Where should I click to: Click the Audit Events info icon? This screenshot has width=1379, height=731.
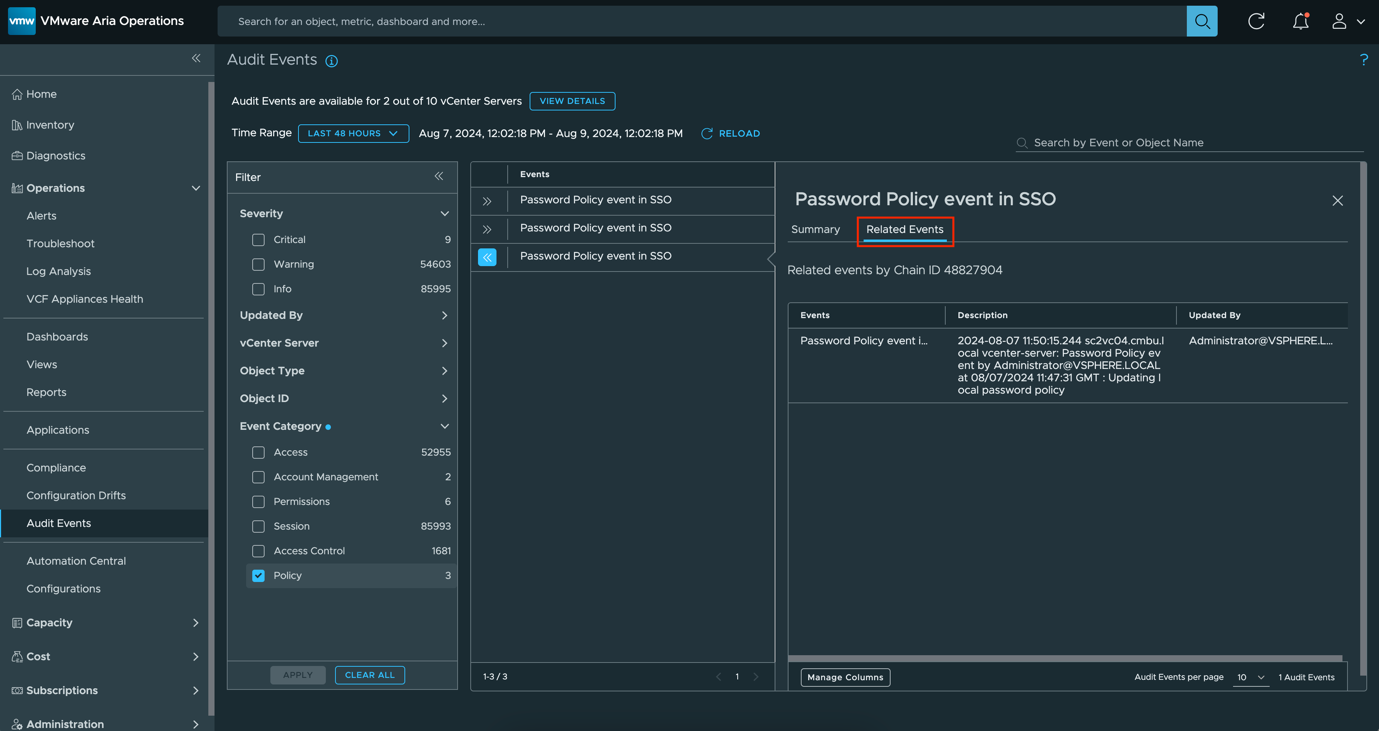point(332,61)
